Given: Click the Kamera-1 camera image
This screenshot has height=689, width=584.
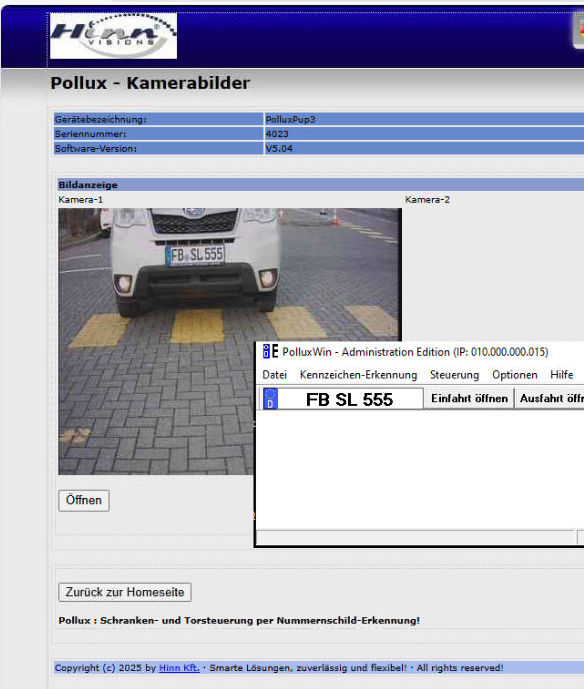Looking at the screenshot, I should pos(229,341).
